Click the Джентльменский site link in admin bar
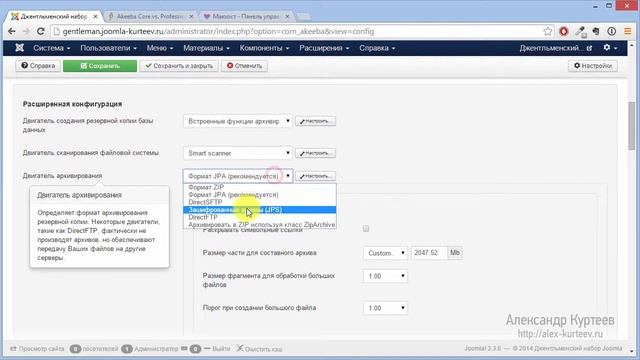This screenshot has height=360, width=640. coord(556,48)
